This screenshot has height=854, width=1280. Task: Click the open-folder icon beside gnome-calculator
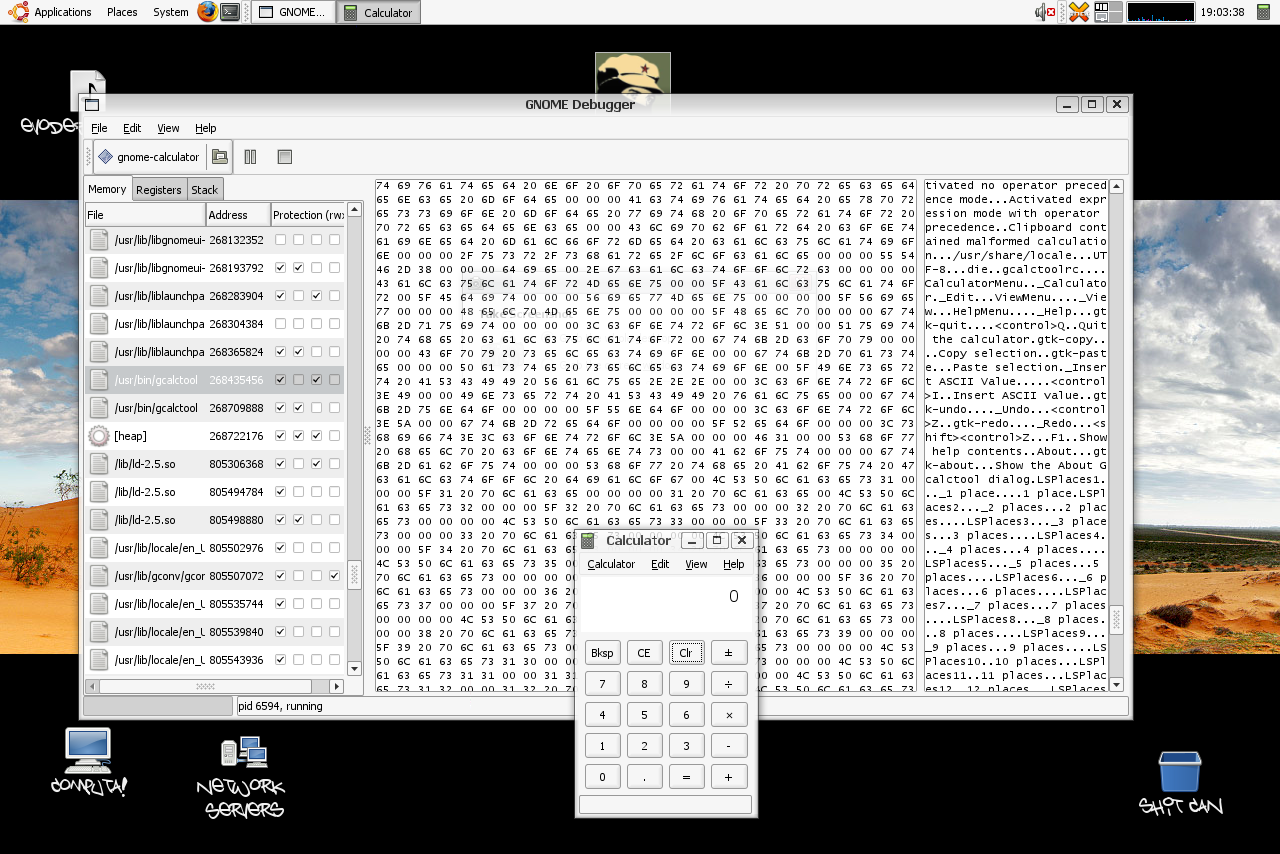[x=219, y=157]
